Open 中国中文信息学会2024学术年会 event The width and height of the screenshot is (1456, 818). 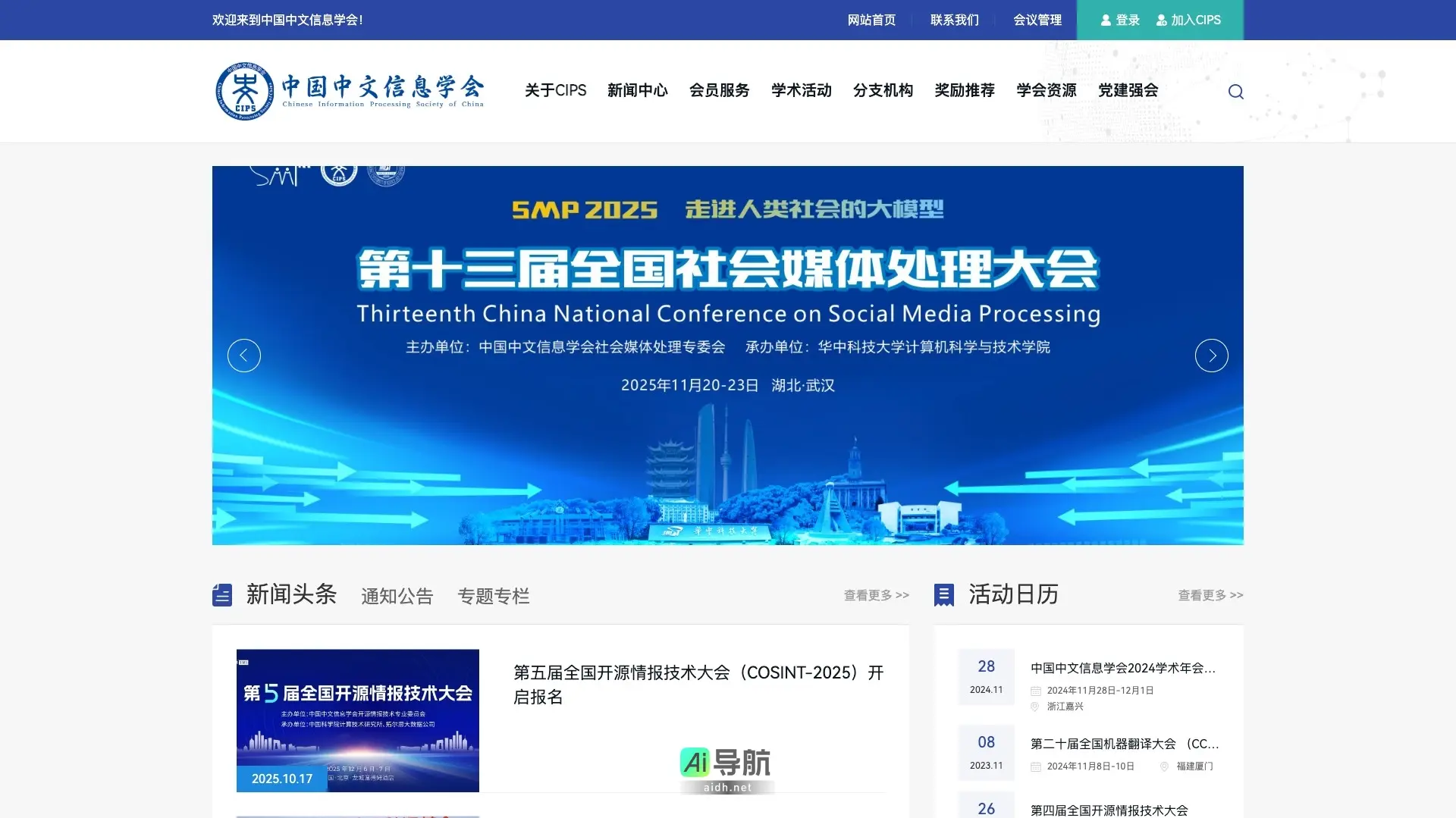[1123, 669]
